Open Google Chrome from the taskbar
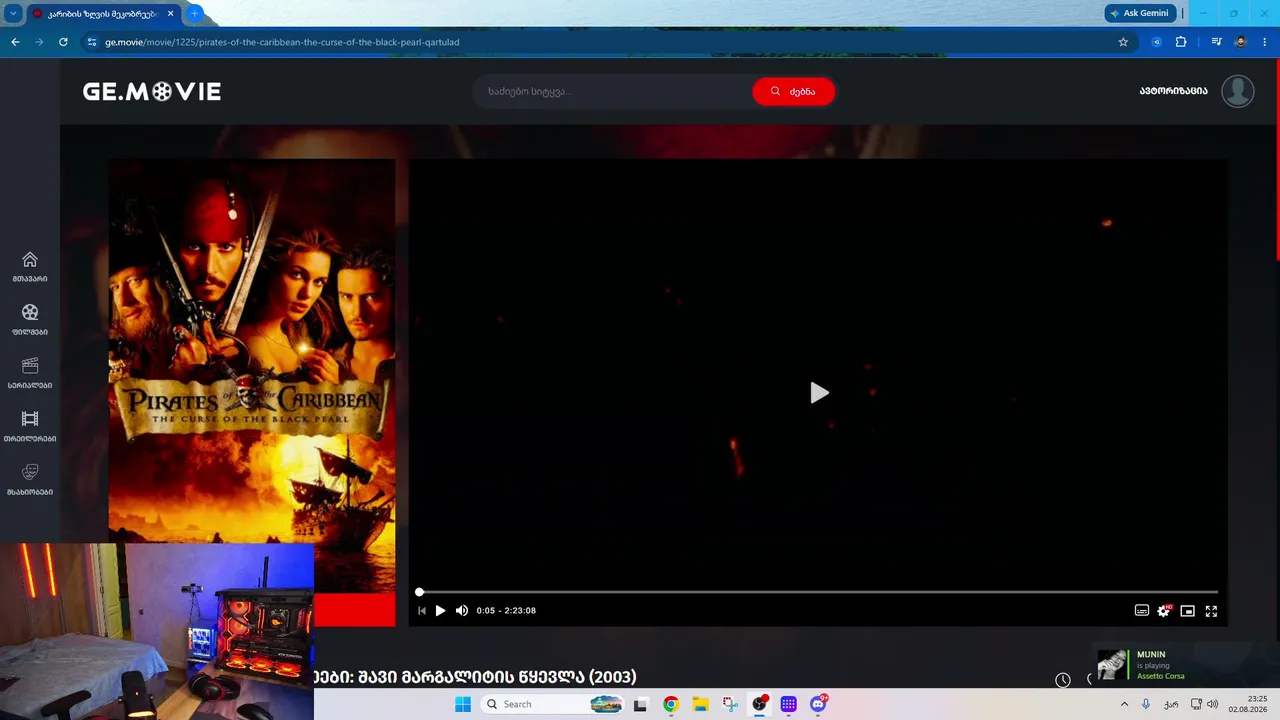Screen dimensions: 1280x720 671,704
